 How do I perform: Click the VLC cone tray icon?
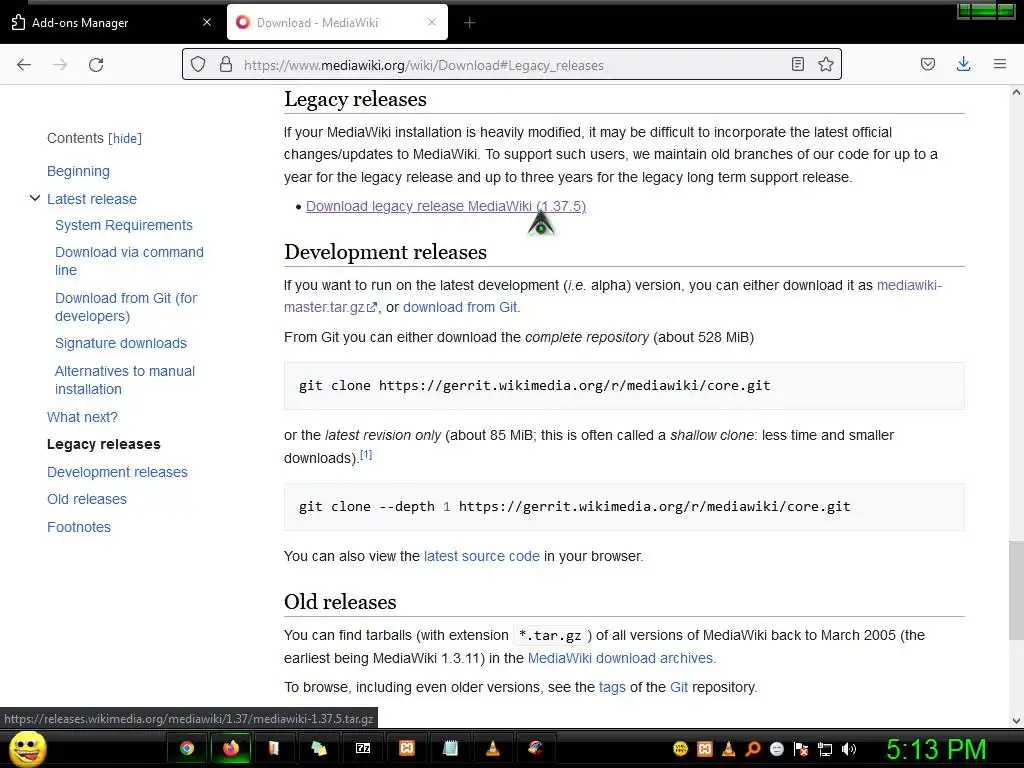[728, 749]
